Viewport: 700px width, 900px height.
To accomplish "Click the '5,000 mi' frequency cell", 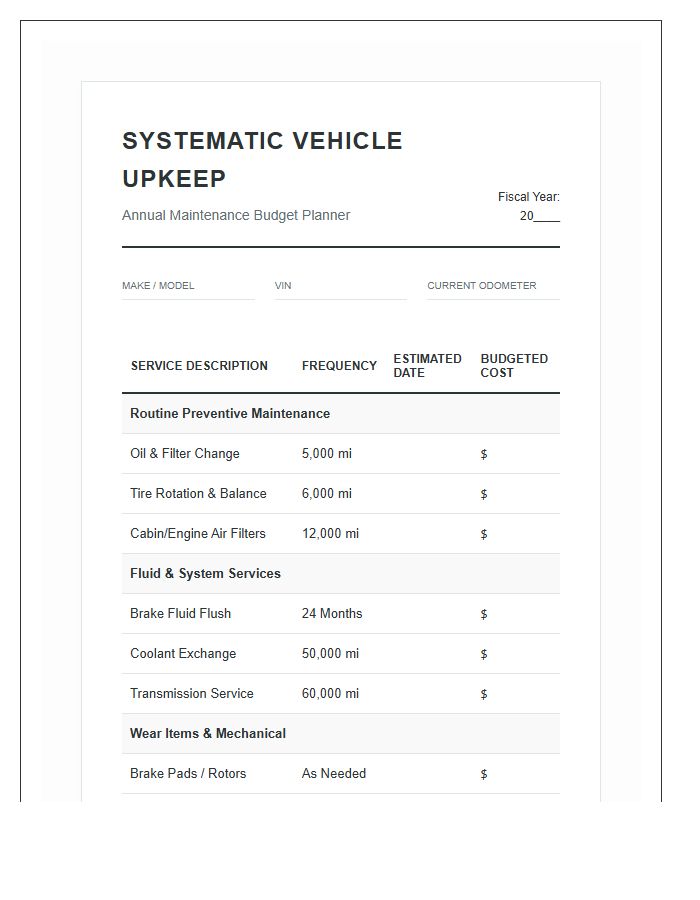I will coord(326,453).
